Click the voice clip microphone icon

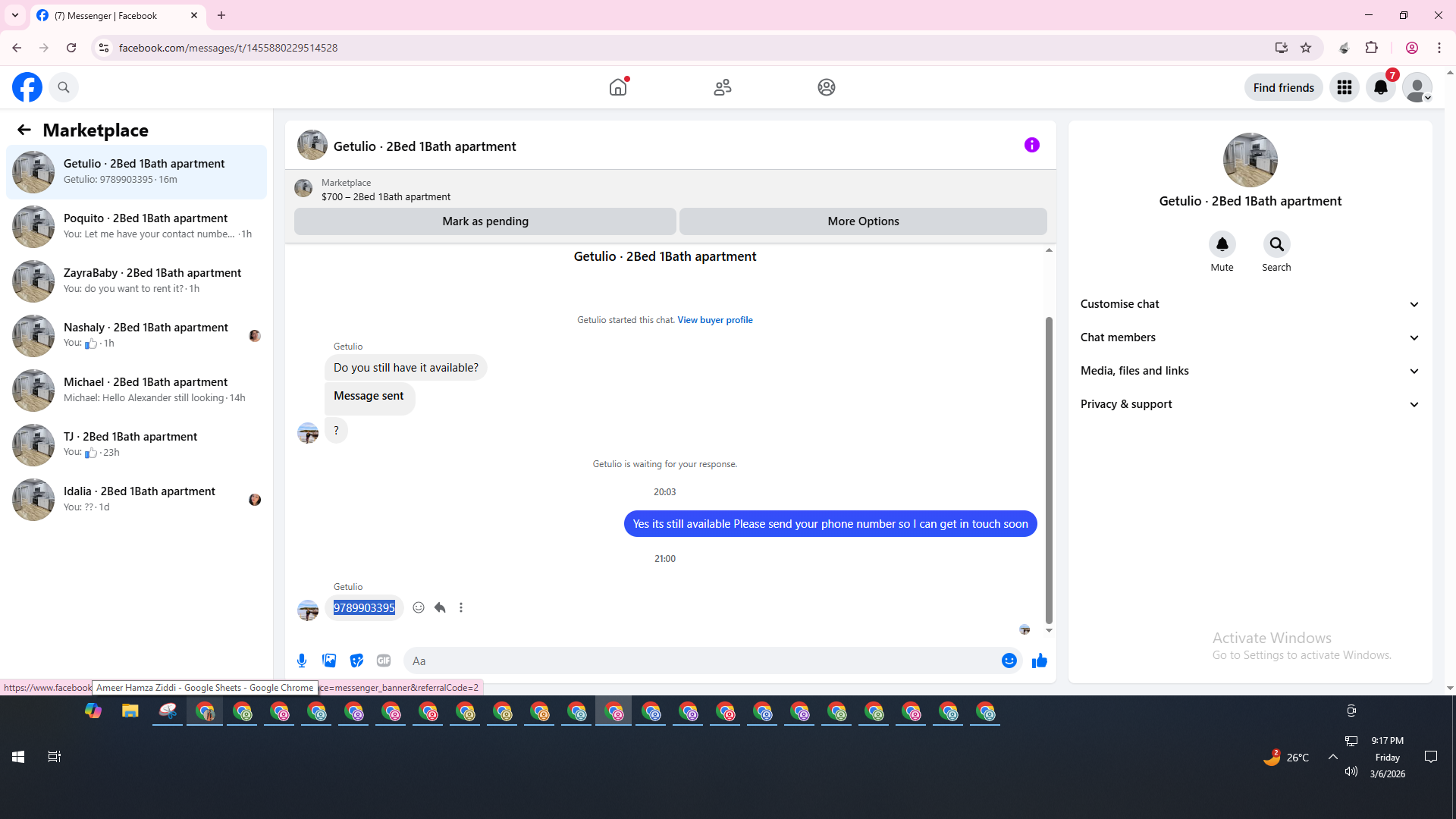[x=302, y=661]
